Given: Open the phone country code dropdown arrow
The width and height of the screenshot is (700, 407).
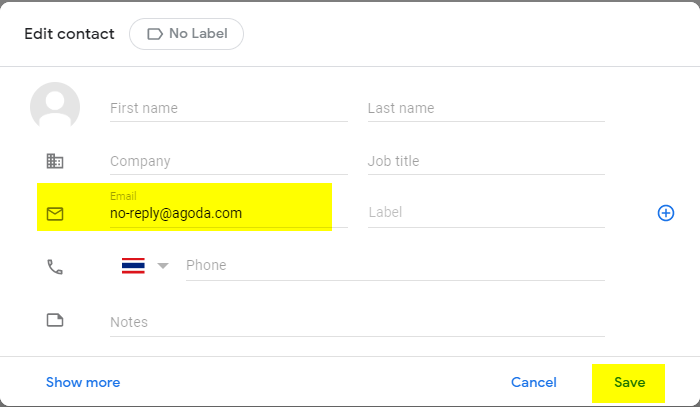Looking at the screenshot, I should point(163,266).
